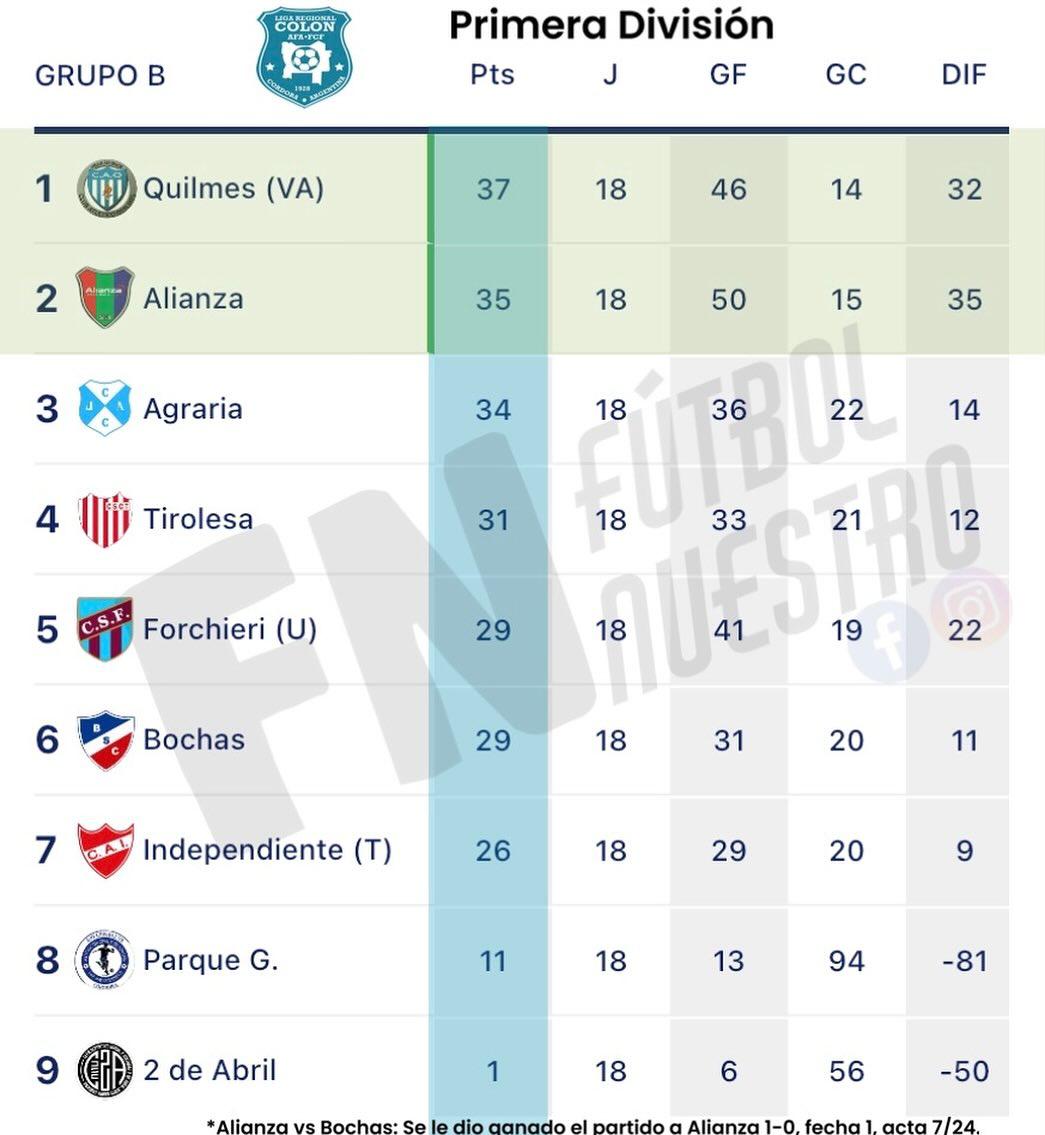Click the Liga Regional Colon shield logo

coord(304,56)
